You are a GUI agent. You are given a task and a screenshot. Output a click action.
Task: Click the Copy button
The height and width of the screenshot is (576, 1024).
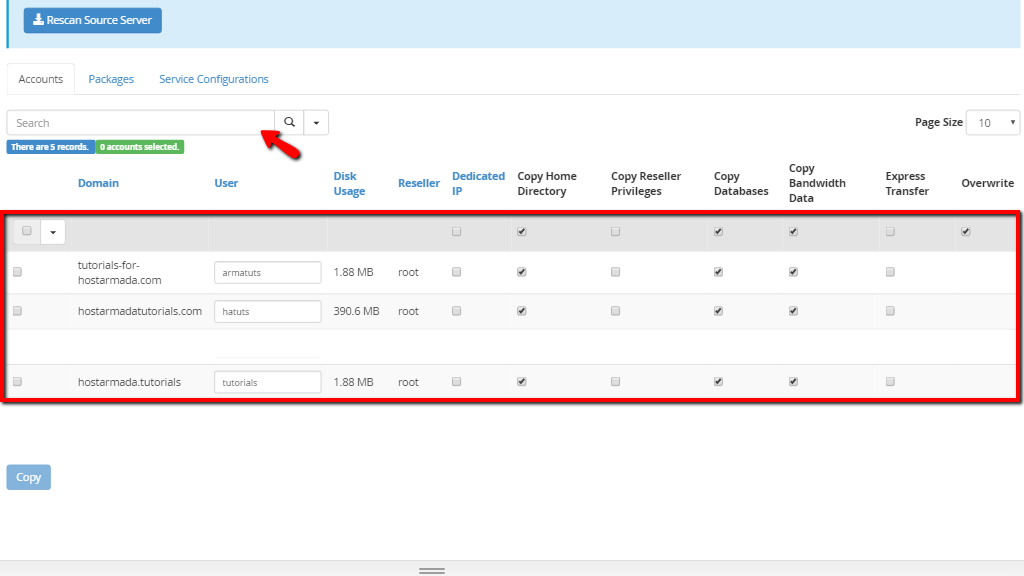[29, 477]
